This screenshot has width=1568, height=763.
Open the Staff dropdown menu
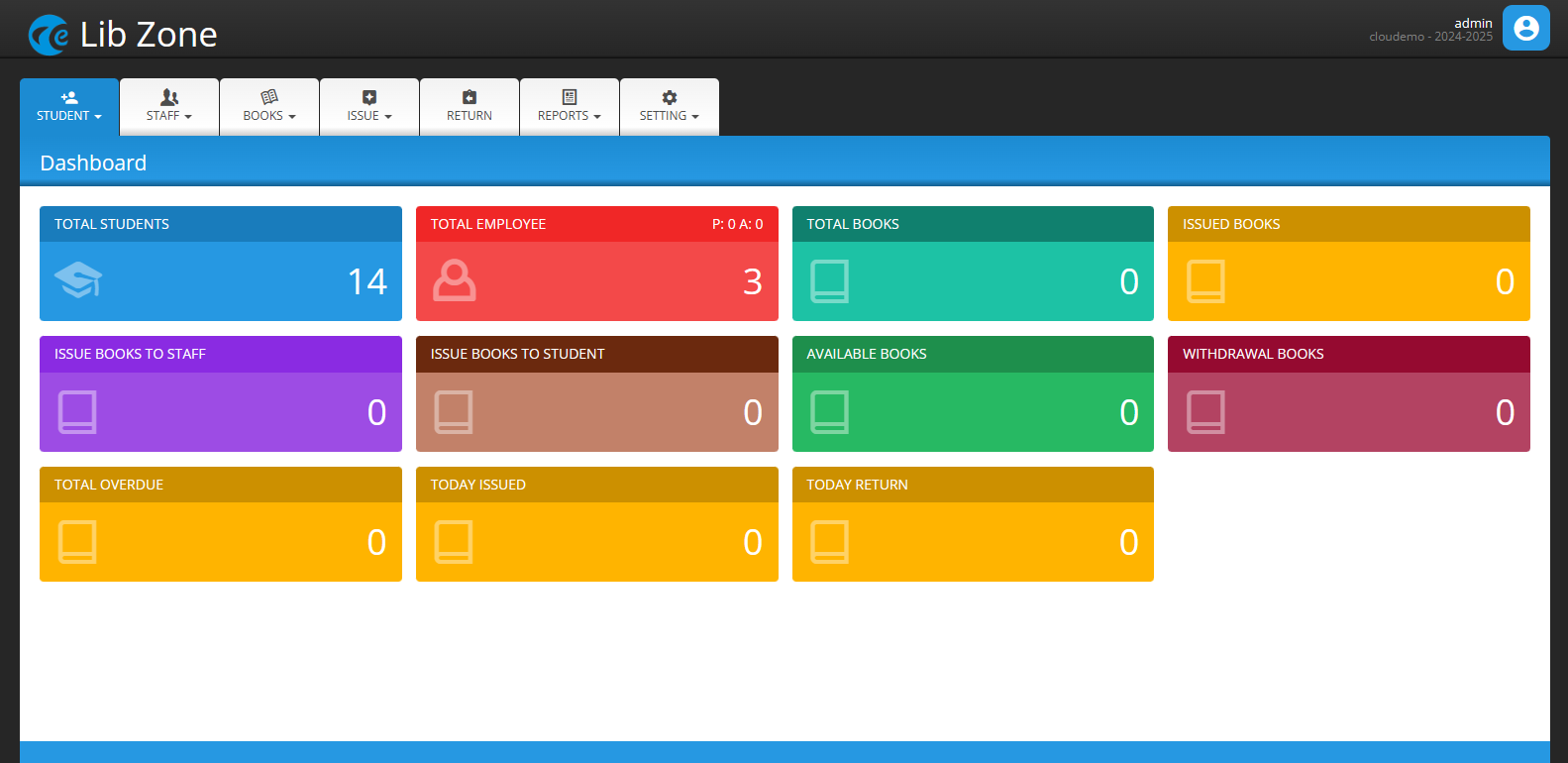coord(169,107)
